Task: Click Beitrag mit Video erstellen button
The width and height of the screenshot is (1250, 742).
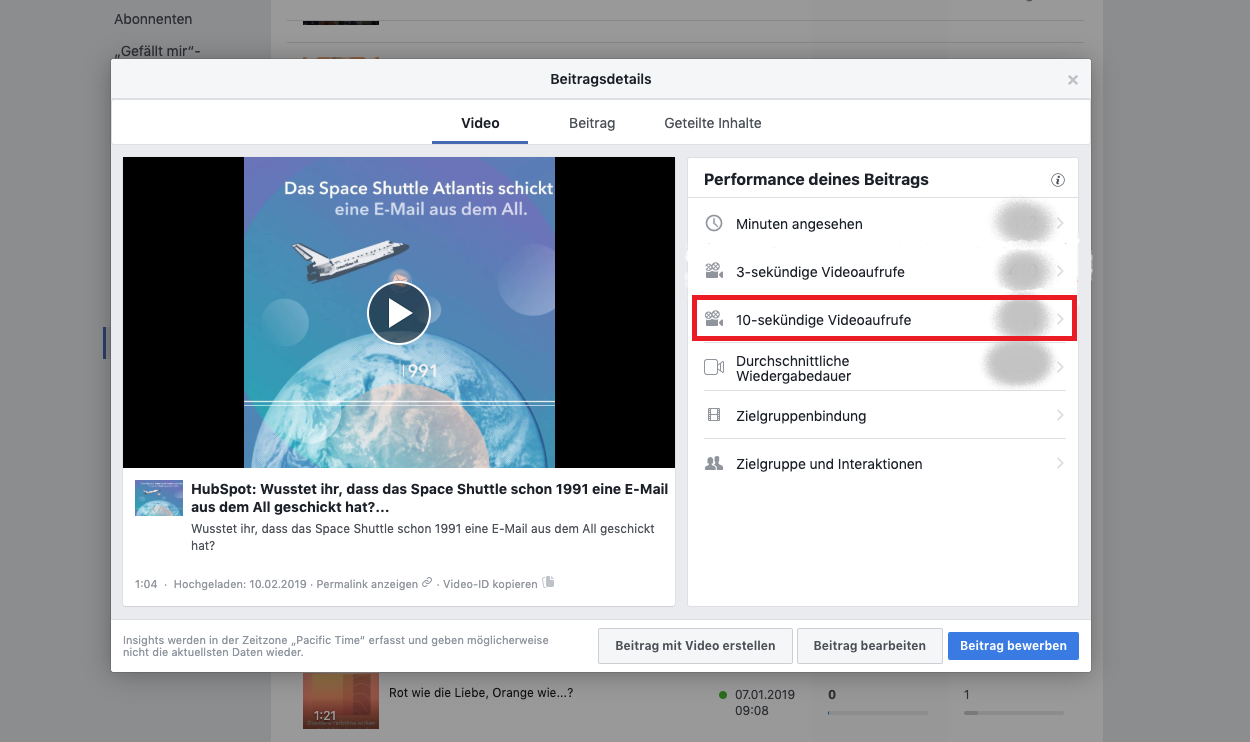Action: click(695, 646)
